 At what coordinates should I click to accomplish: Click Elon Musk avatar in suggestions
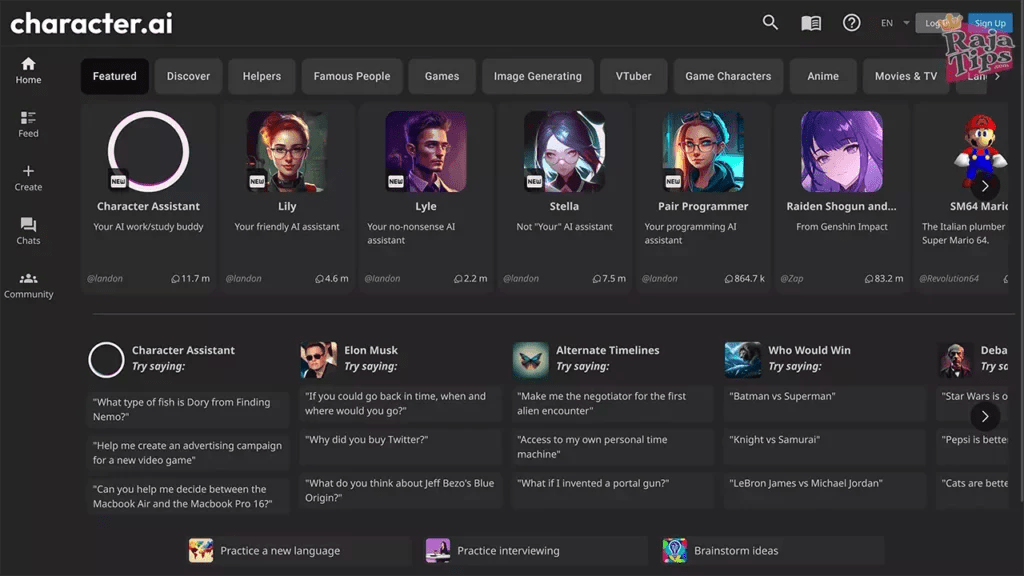click(x=318, y=359)
